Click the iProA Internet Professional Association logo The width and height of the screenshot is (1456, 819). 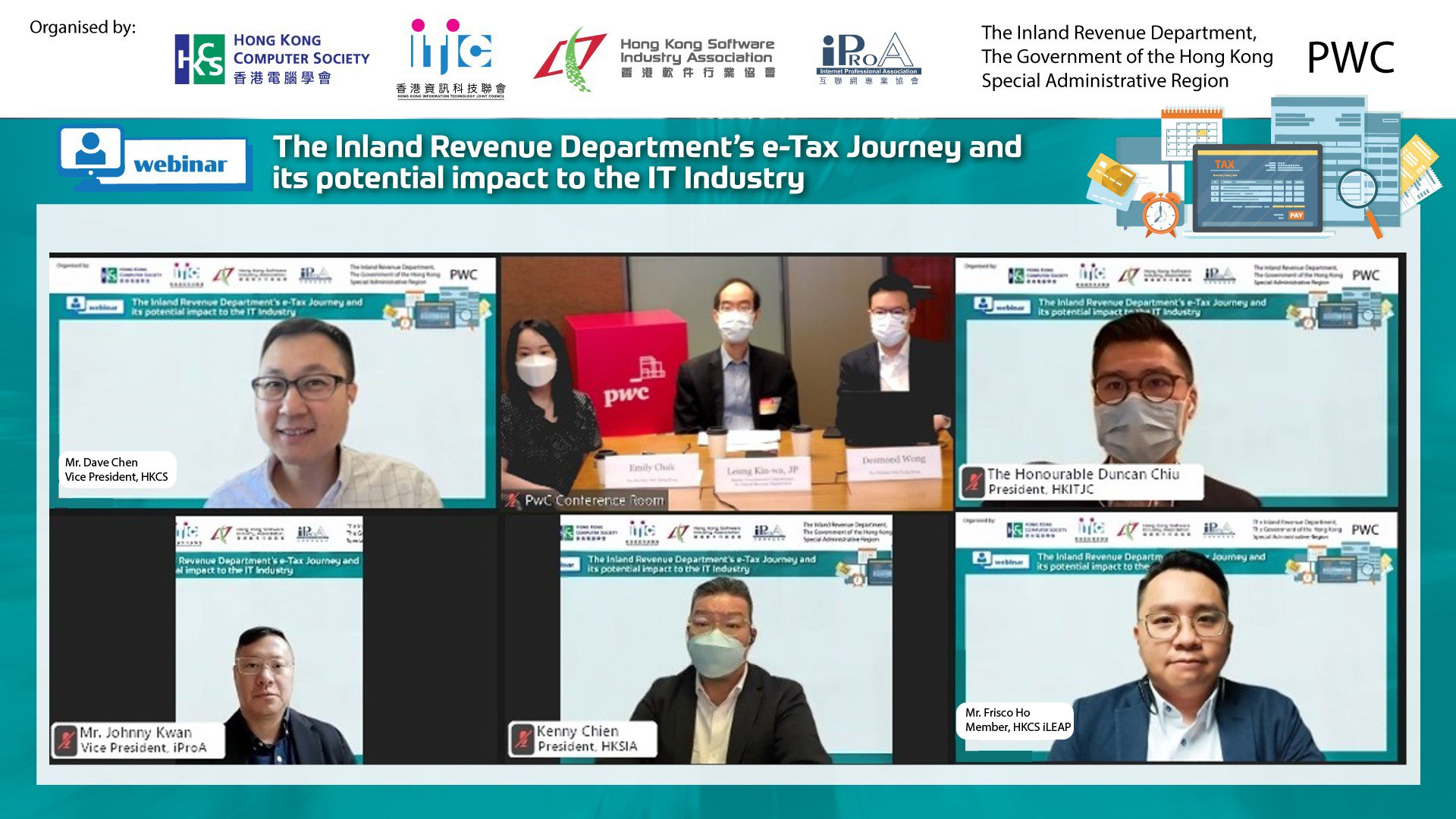[x=869, y=58]
